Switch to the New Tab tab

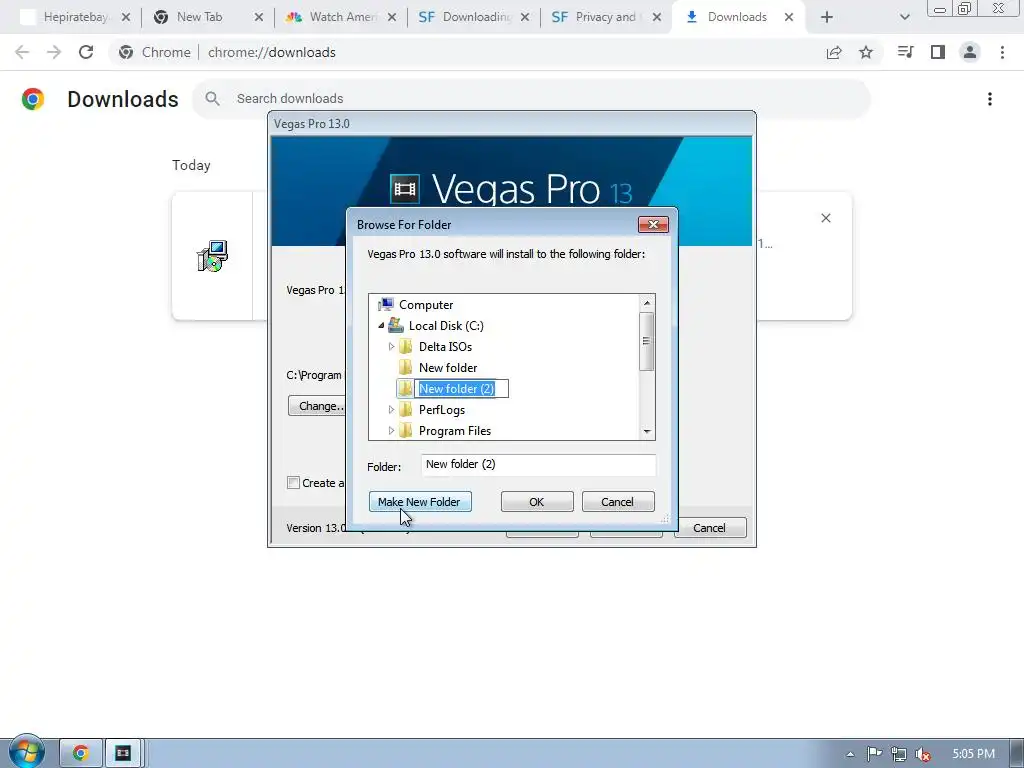(200, 17)
